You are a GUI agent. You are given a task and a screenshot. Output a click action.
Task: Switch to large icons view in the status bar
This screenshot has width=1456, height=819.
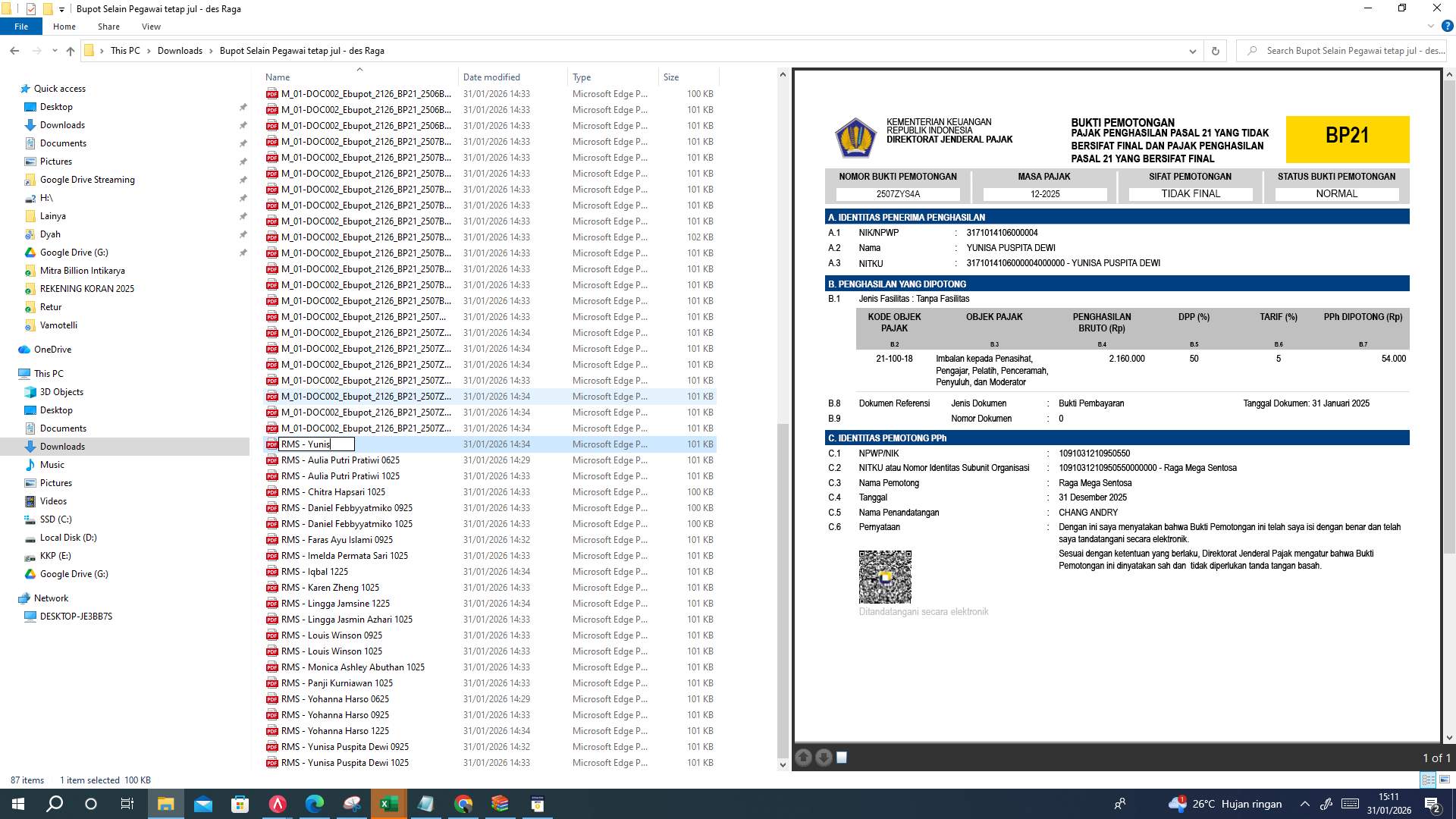click(x=1445, y=780)
